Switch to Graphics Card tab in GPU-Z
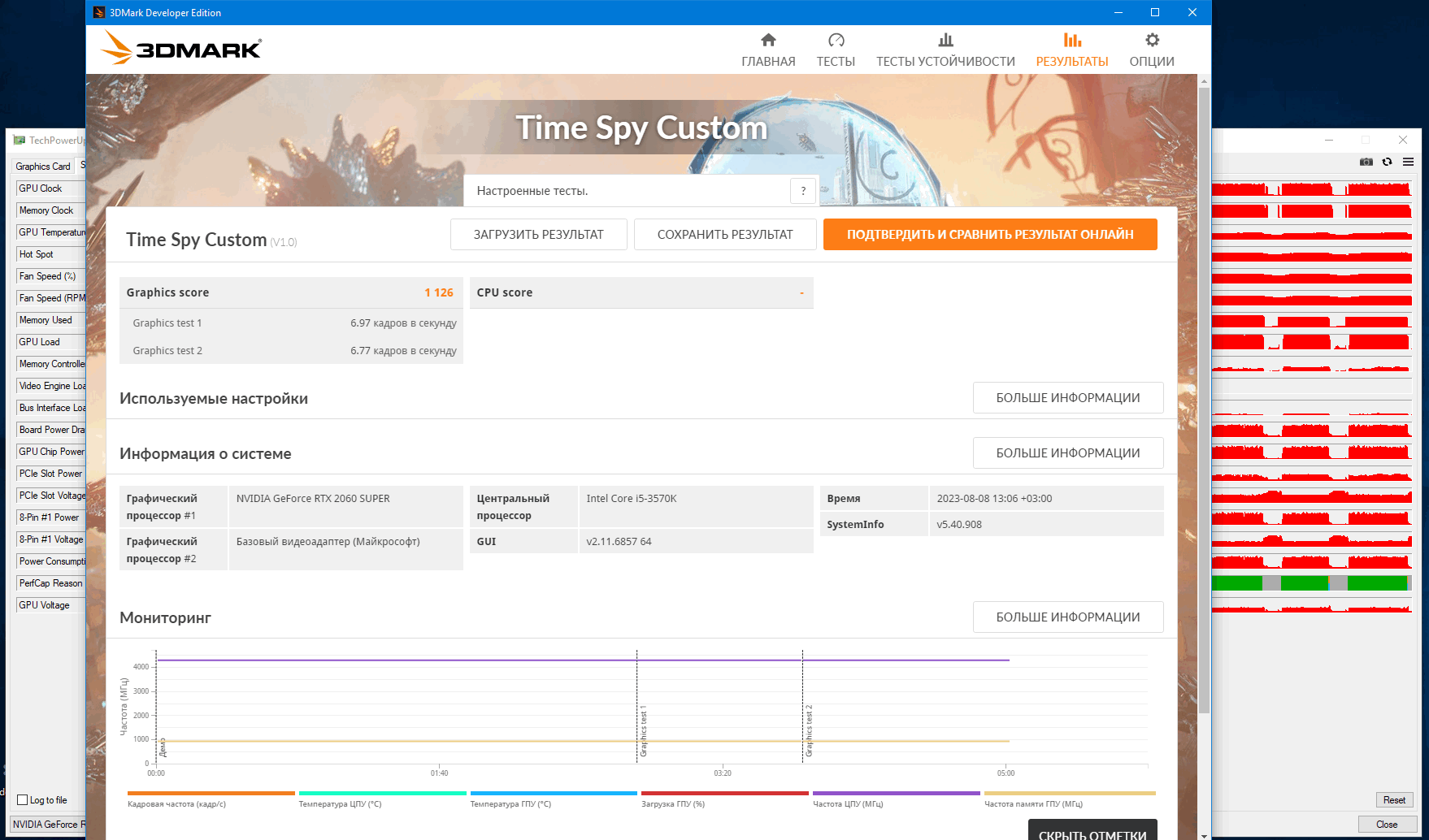 pyautogui.click(x=43, y=167)
